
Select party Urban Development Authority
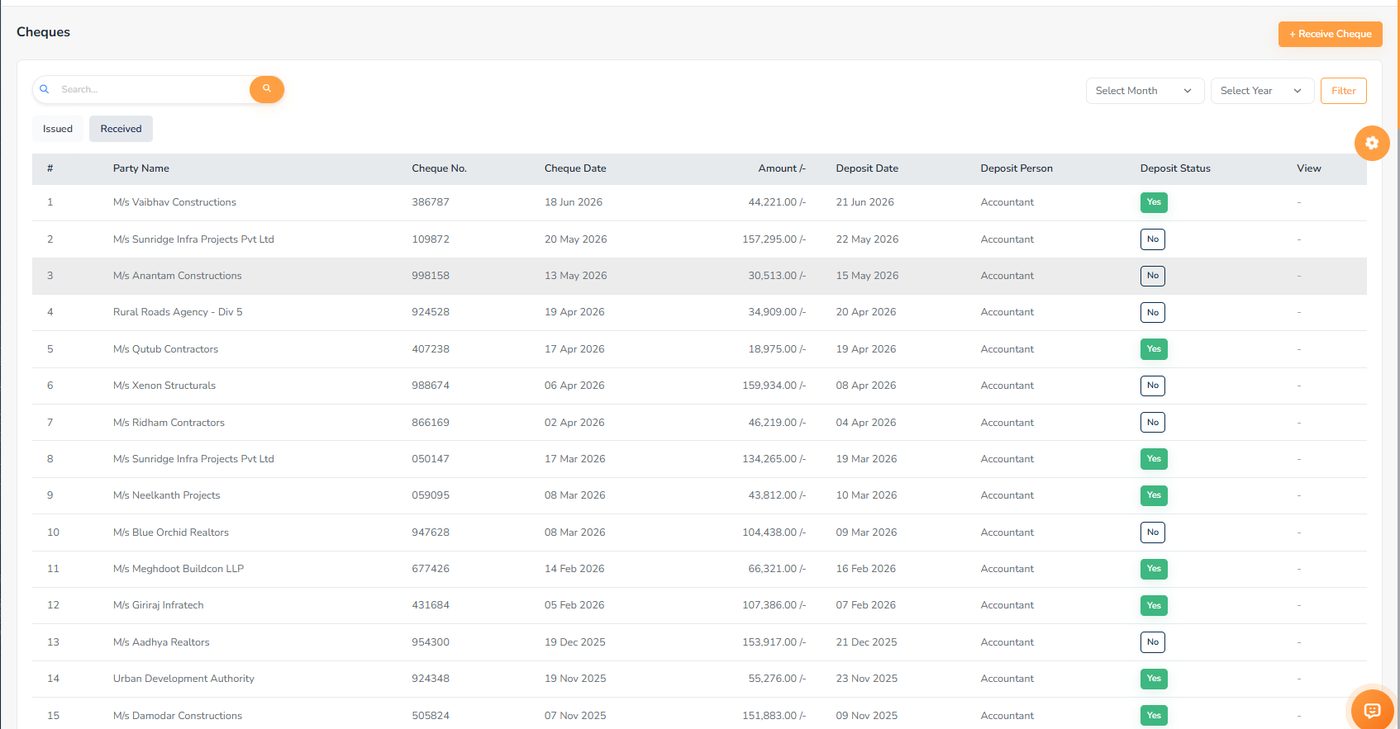[x=184, y=678]
